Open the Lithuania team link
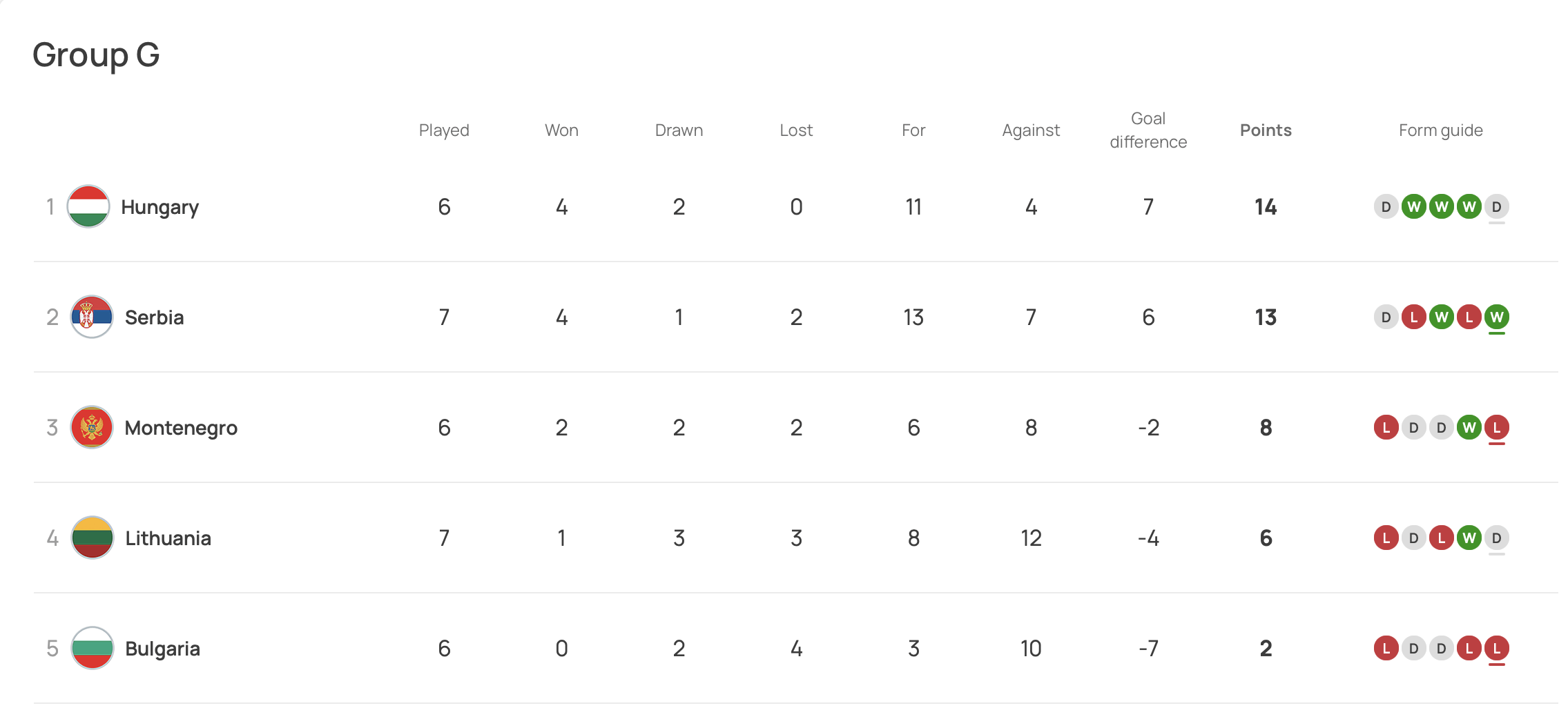This screenshot has height=708, width=1568. point(168,538)
